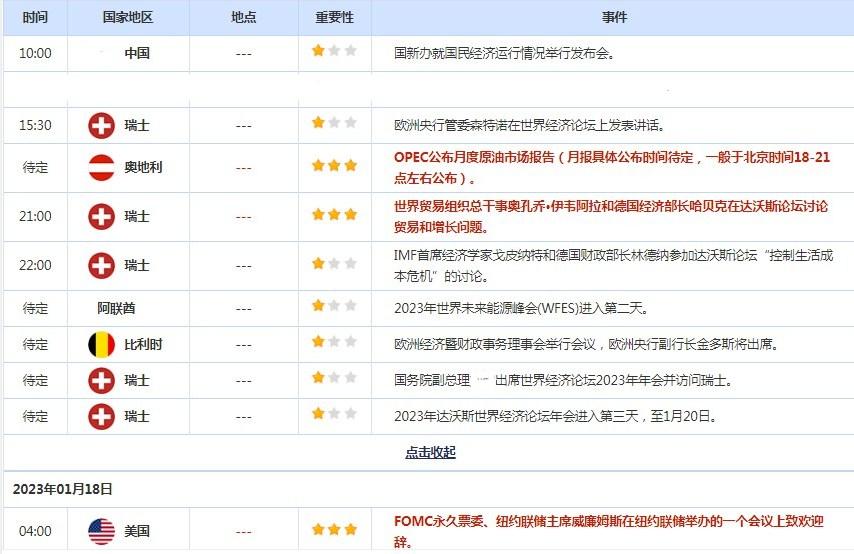The width and height of the screenshot is (854, 554).
Task: Click the star rating in the FOMC row
Action: click(334, 531)
